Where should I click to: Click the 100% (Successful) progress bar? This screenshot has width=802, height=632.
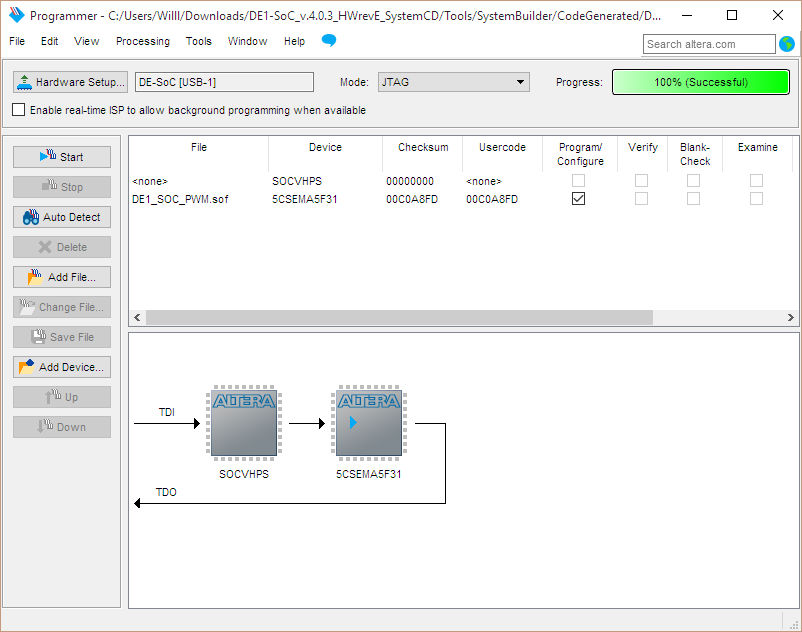(701, 82)
